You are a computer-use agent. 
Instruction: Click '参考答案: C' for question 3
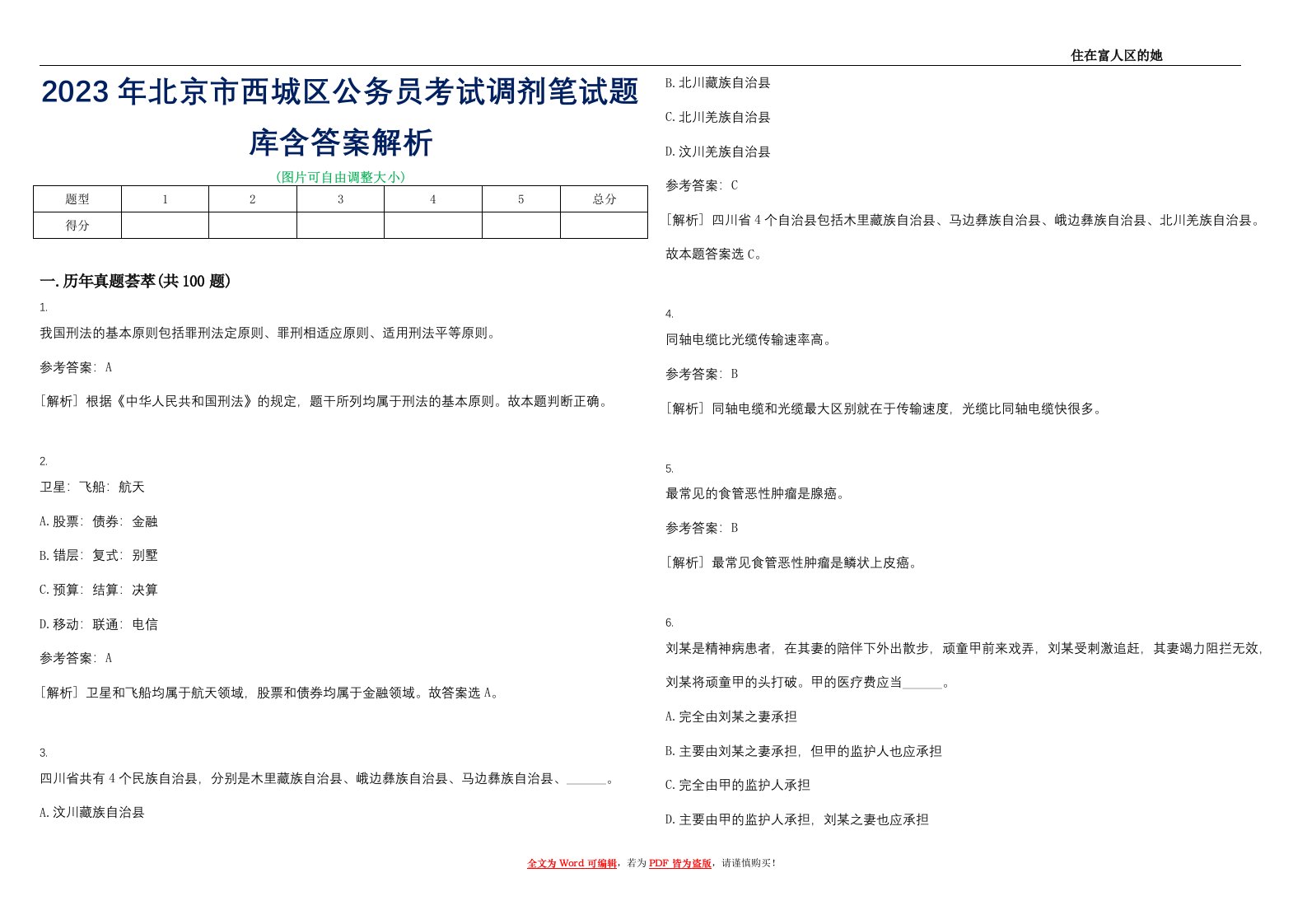pyautogui.click(x=702, y=185)
